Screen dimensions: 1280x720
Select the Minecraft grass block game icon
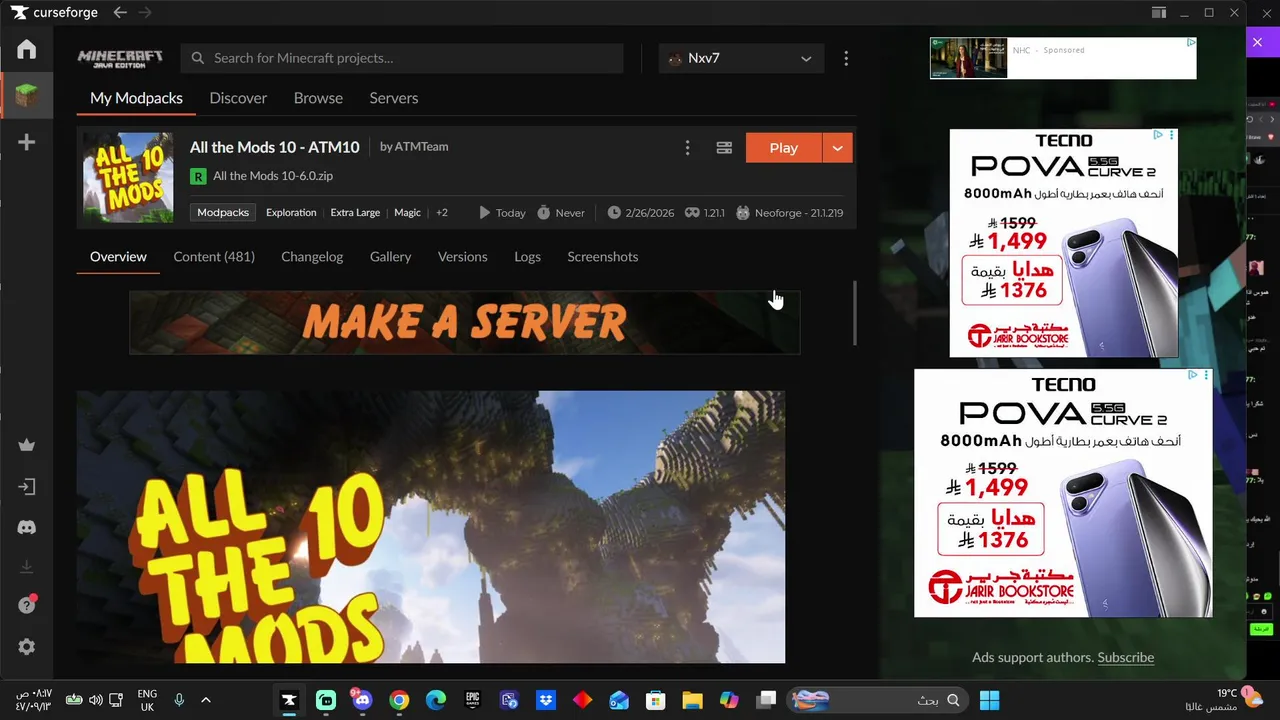pyautogui.click(x=27, y=96)
